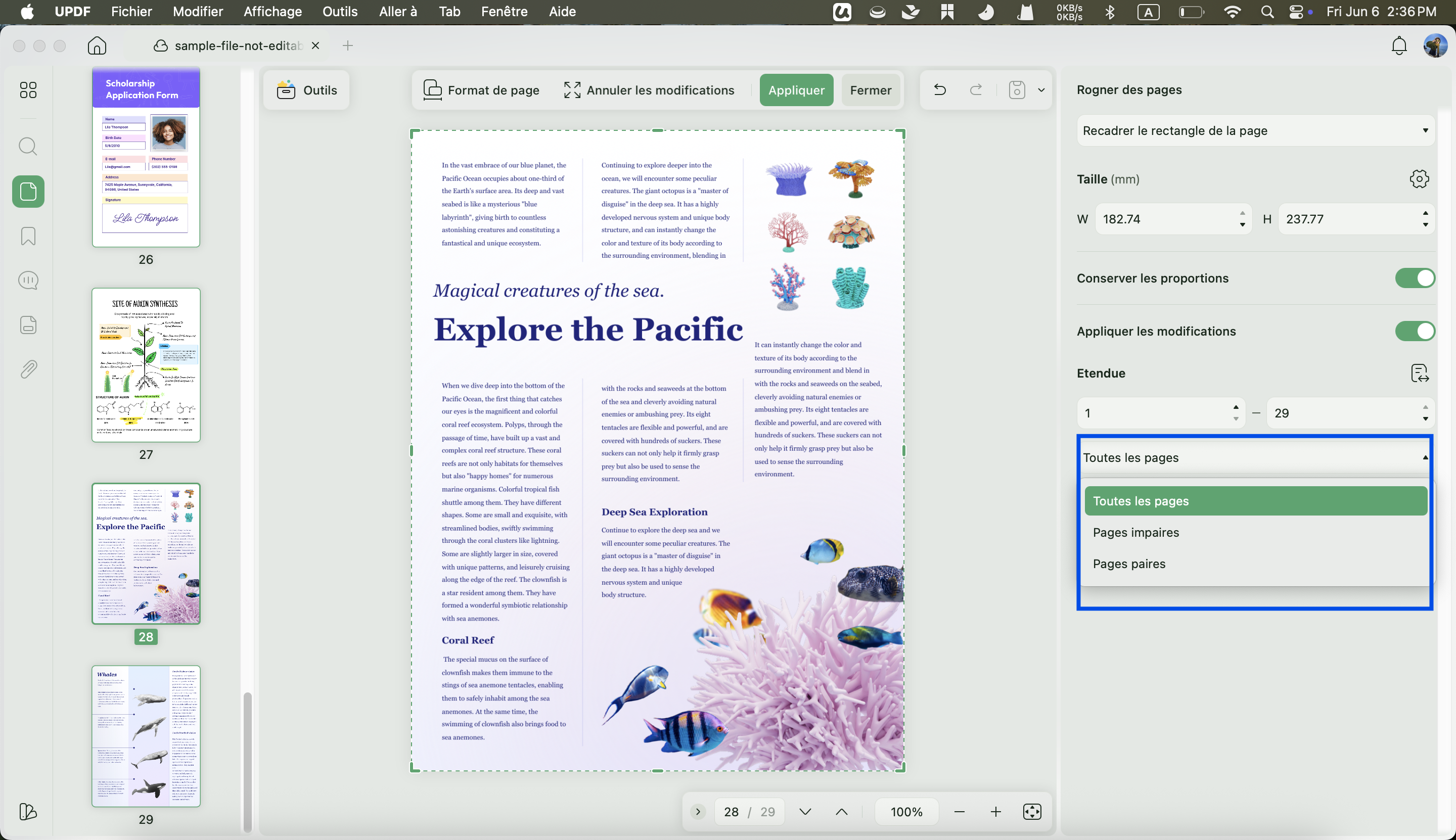Click the Outils toolbar button
Viewport: 1456px width, 840px height.
pyautogui.click(x=306, y=90)
